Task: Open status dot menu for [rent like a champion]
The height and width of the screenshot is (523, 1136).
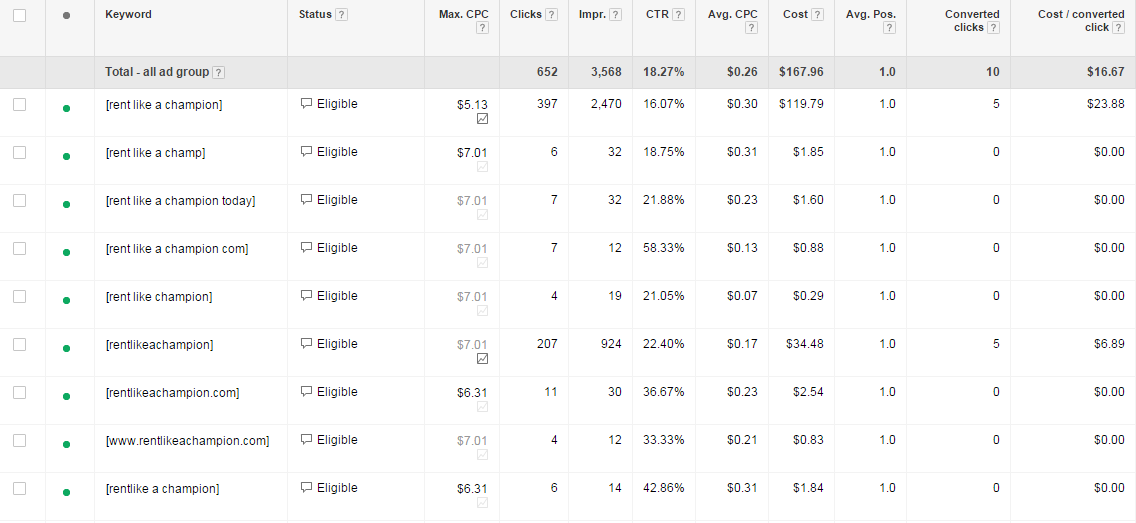Action: (67, 109)
